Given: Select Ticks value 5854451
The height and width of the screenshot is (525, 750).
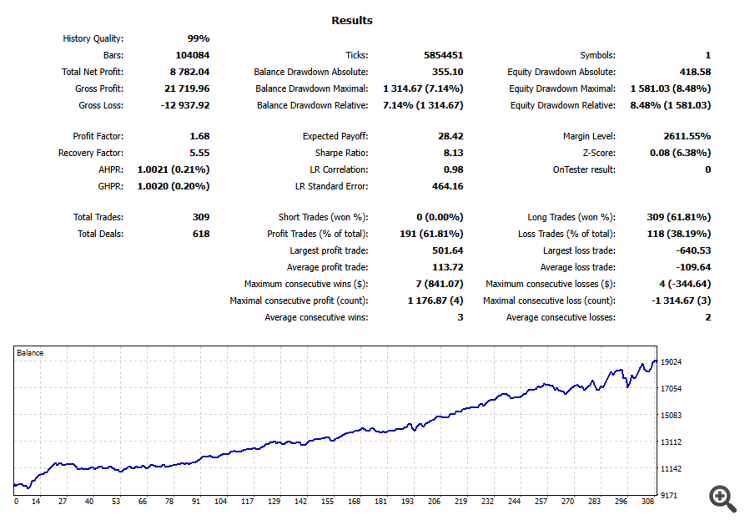Looking at the screenshot, I should tap(443, 55).
